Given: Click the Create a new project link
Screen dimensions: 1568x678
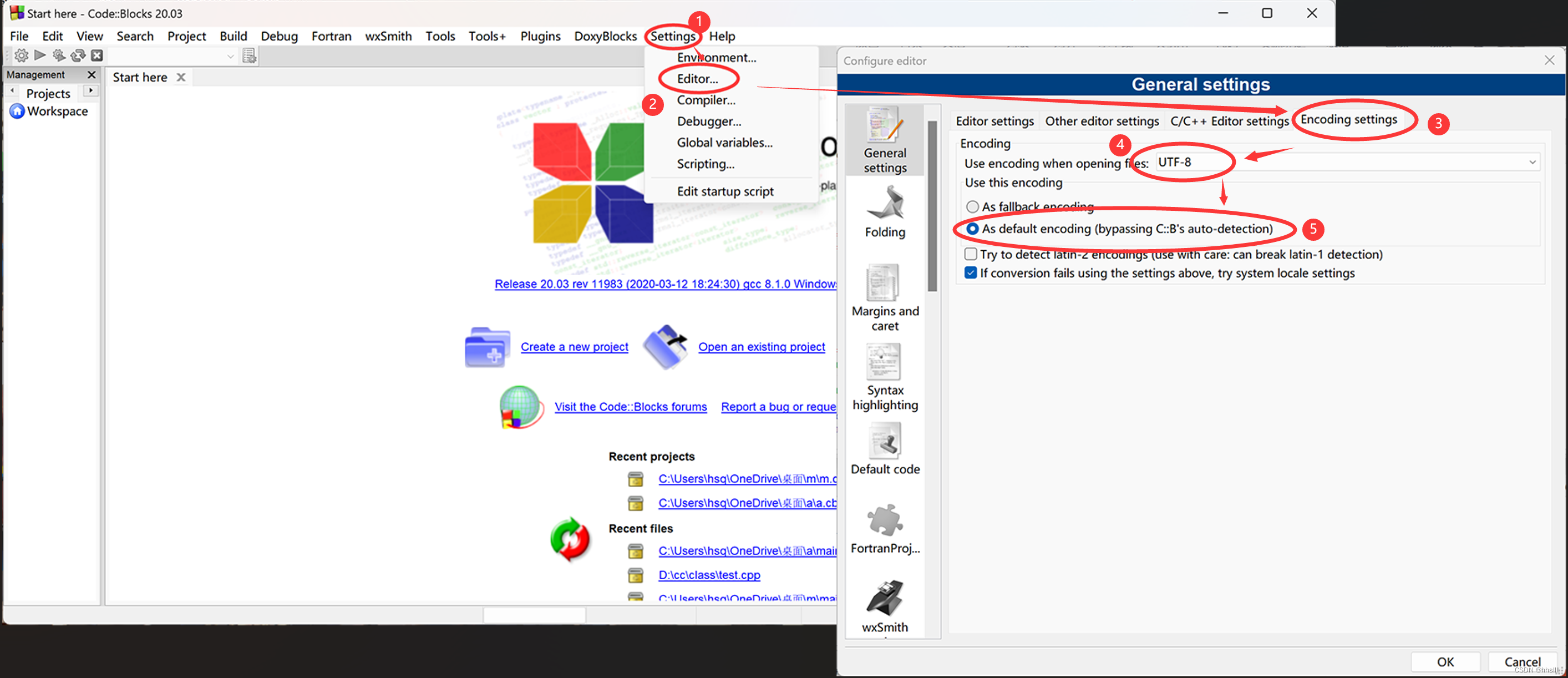Looking at the screenshot, I should coord(574,347).
